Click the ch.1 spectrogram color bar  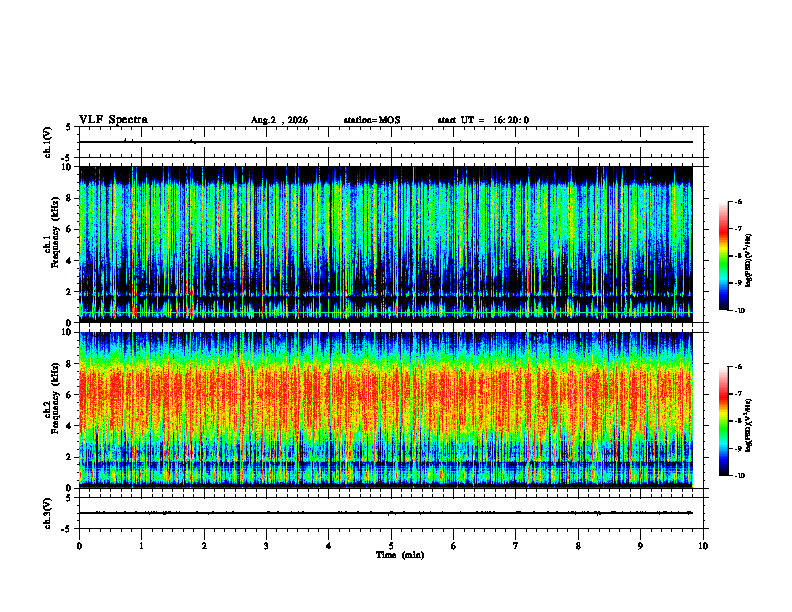point(723,256)
